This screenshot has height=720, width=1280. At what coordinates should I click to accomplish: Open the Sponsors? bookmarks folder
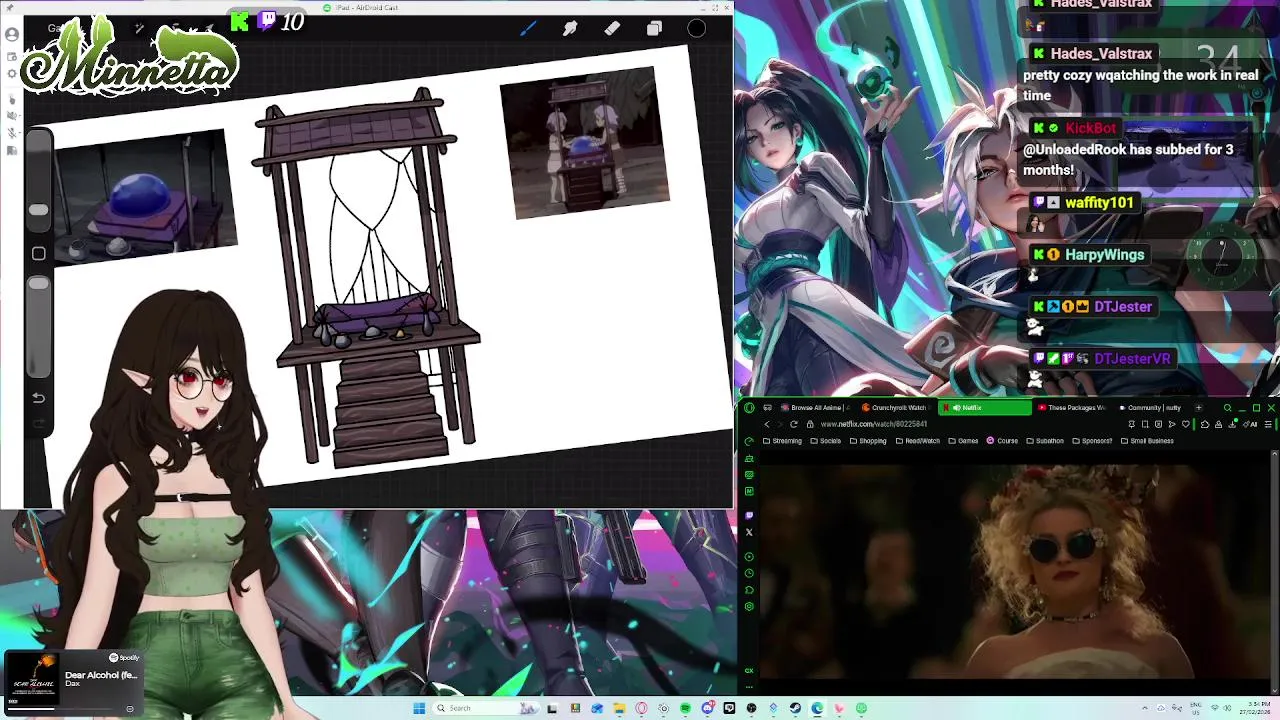tap(1092, 441)
